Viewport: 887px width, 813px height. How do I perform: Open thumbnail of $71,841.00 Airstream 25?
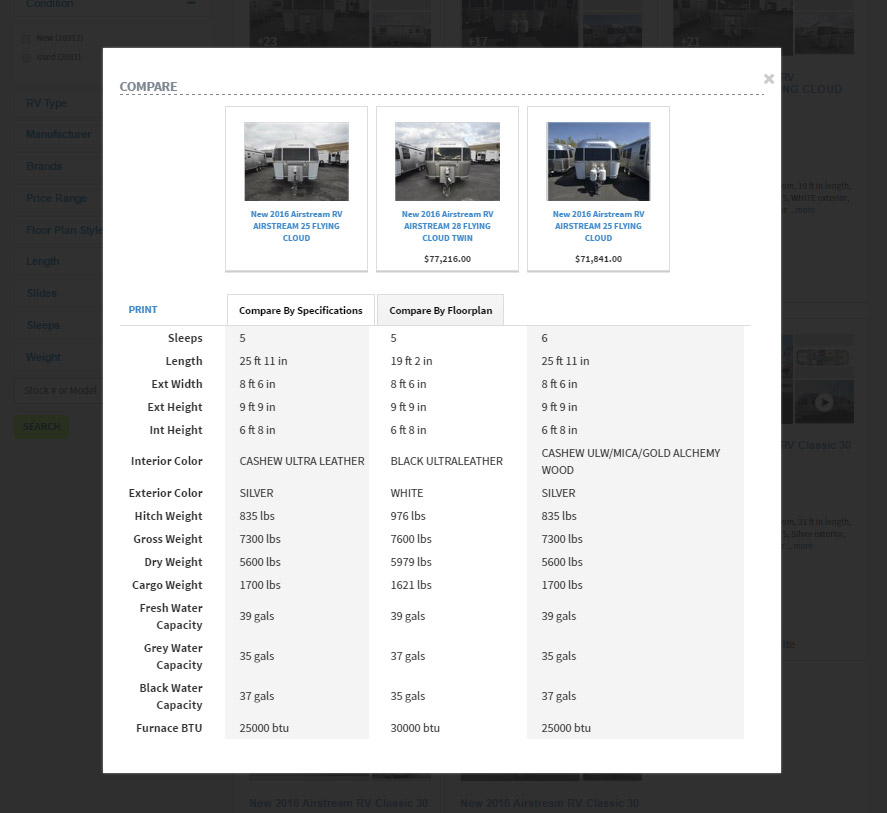[x=598, y=161]
